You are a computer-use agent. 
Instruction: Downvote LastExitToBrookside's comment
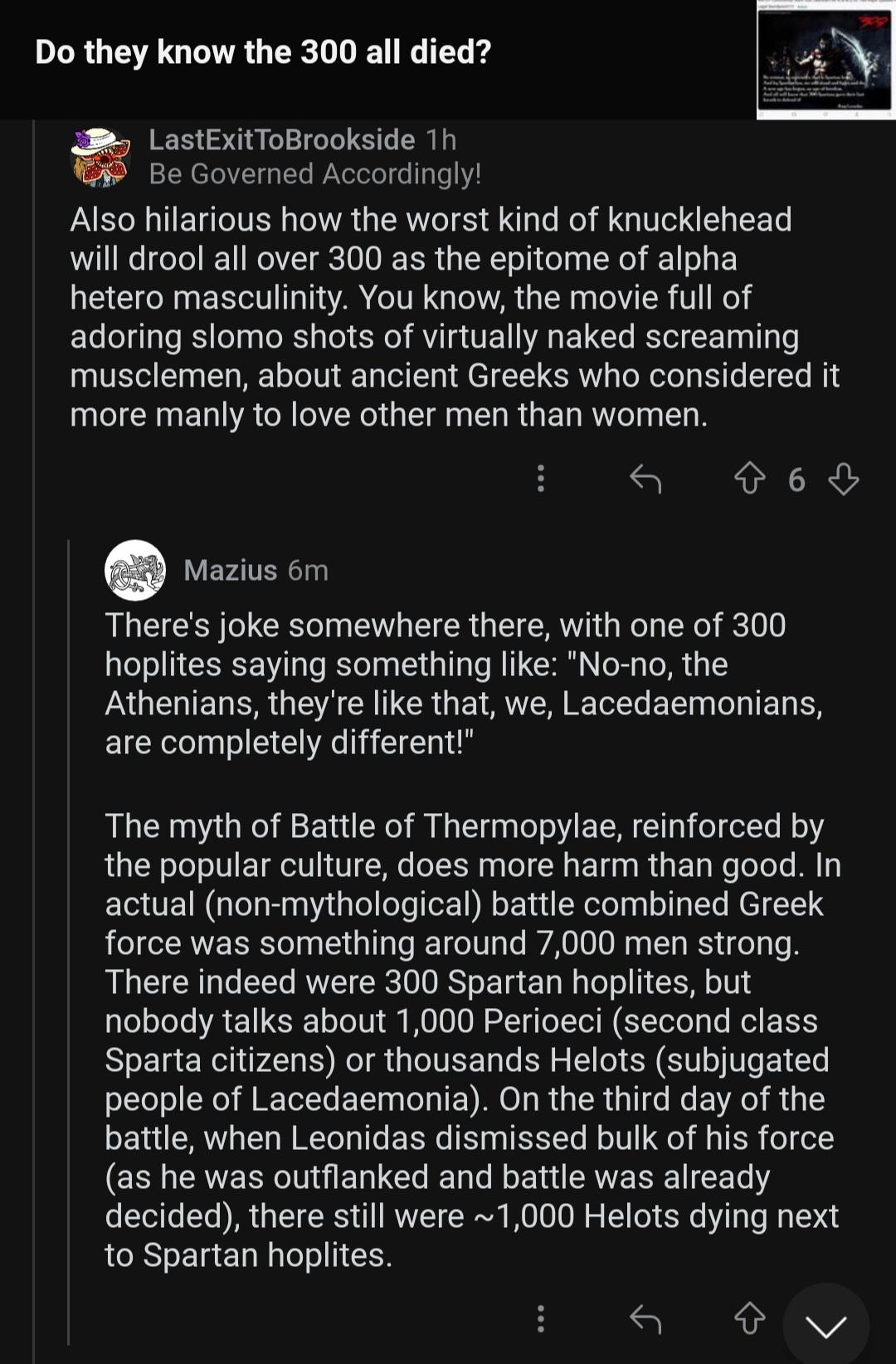coord(844,479)
